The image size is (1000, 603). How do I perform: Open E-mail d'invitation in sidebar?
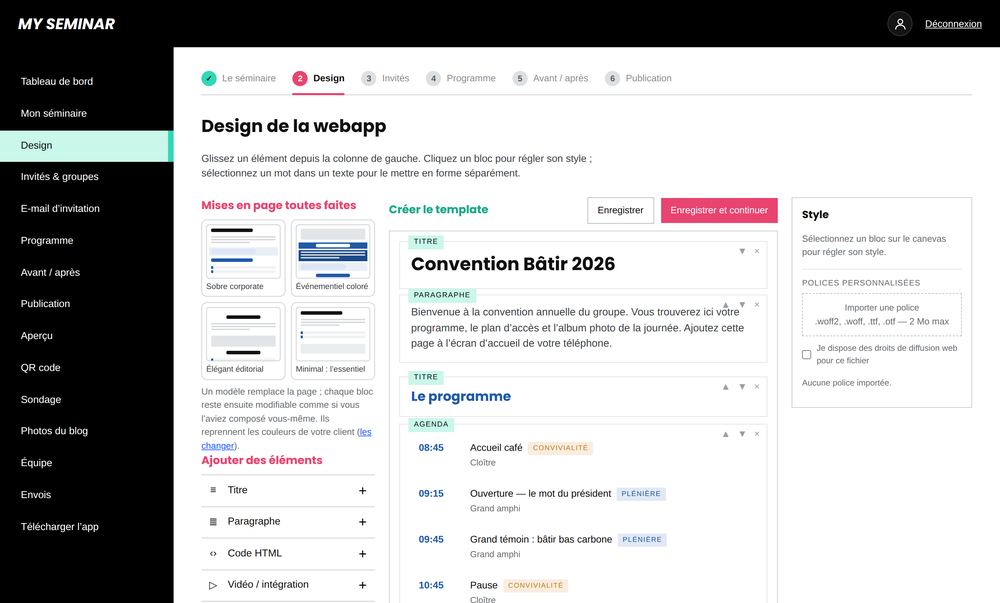click(87, 208)
